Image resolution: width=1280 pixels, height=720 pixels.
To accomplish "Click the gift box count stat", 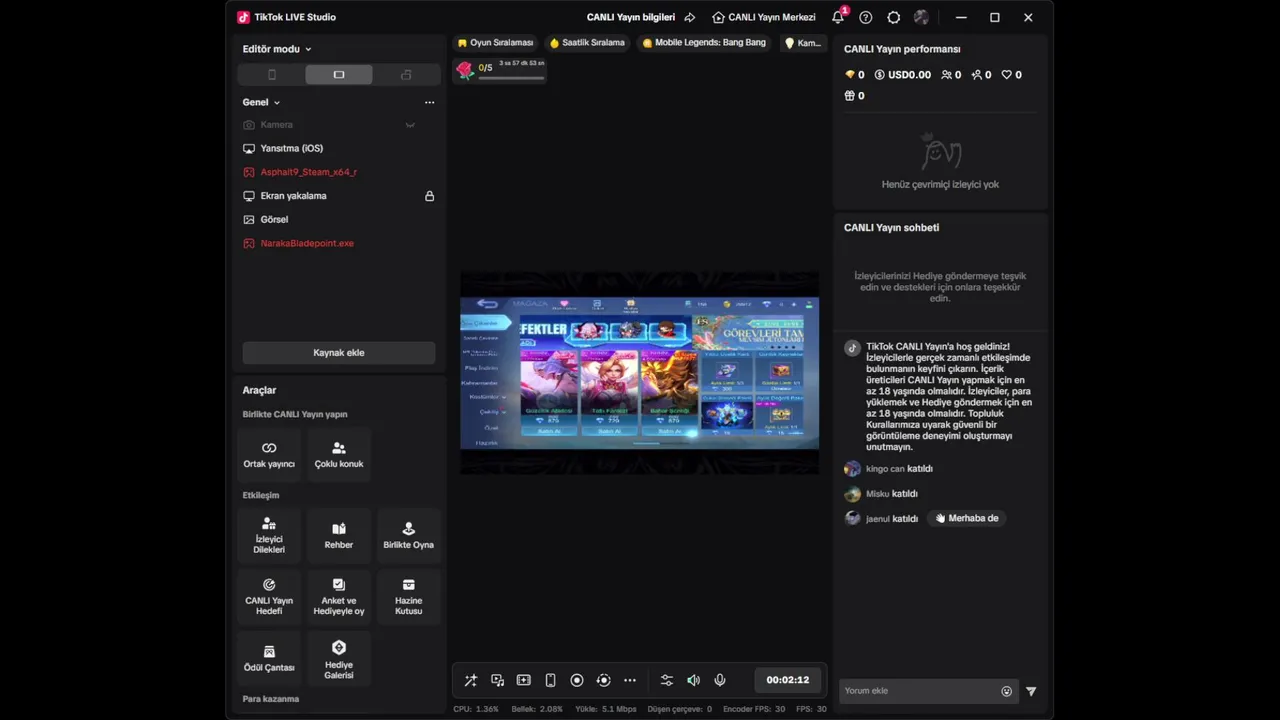I will pos(854,96).
